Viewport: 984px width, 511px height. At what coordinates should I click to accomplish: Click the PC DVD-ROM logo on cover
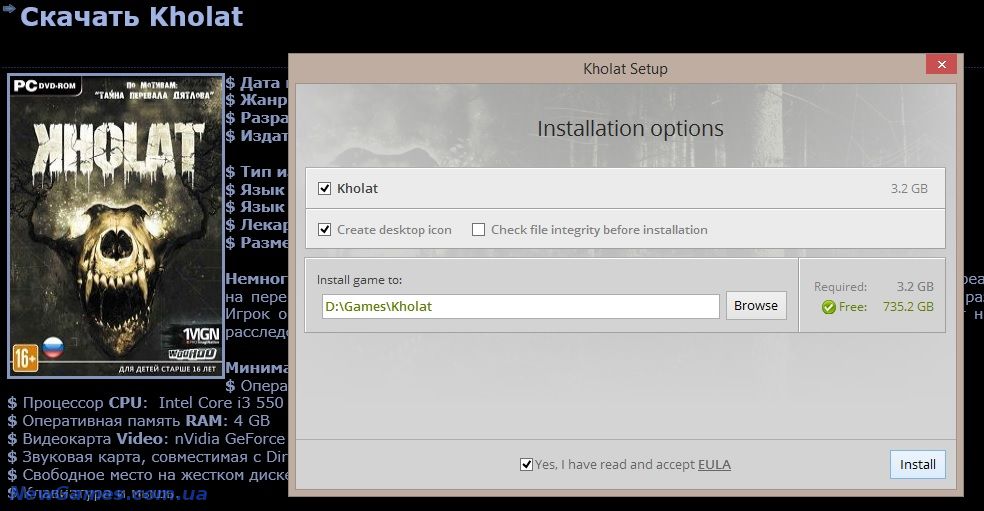click(45, 85)
